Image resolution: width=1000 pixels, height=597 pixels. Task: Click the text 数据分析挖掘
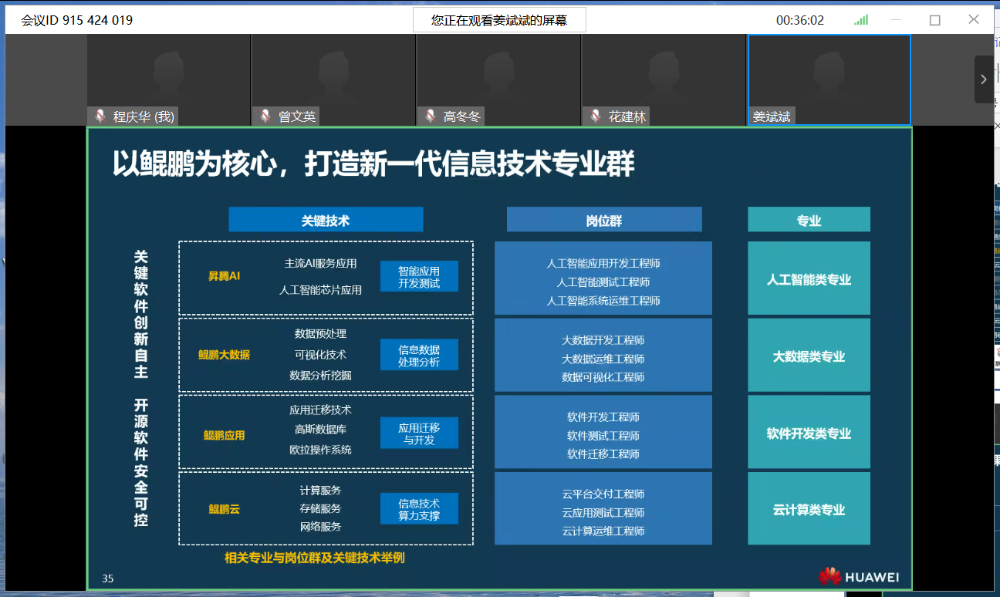click(320, 375)
